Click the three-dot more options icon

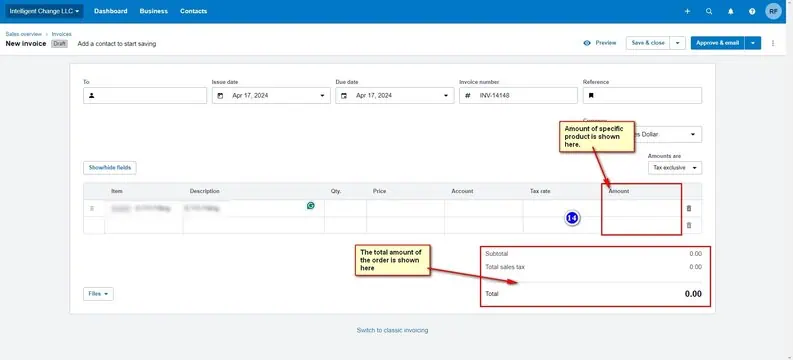(773, 43)
